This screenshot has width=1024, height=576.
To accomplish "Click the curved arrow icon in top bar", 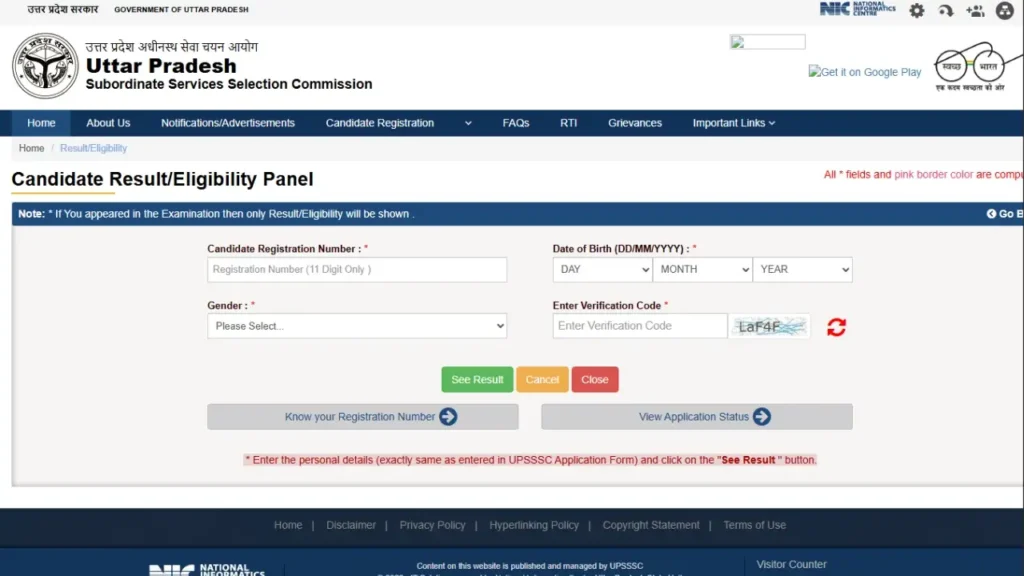I will pos(946,11).
